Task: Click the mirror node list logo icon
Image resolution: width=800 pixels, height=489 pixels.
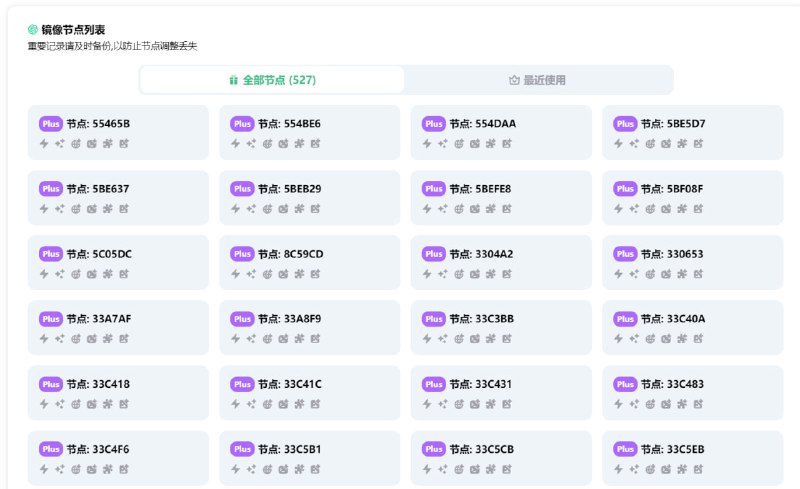Action: (x=33, y=30)
